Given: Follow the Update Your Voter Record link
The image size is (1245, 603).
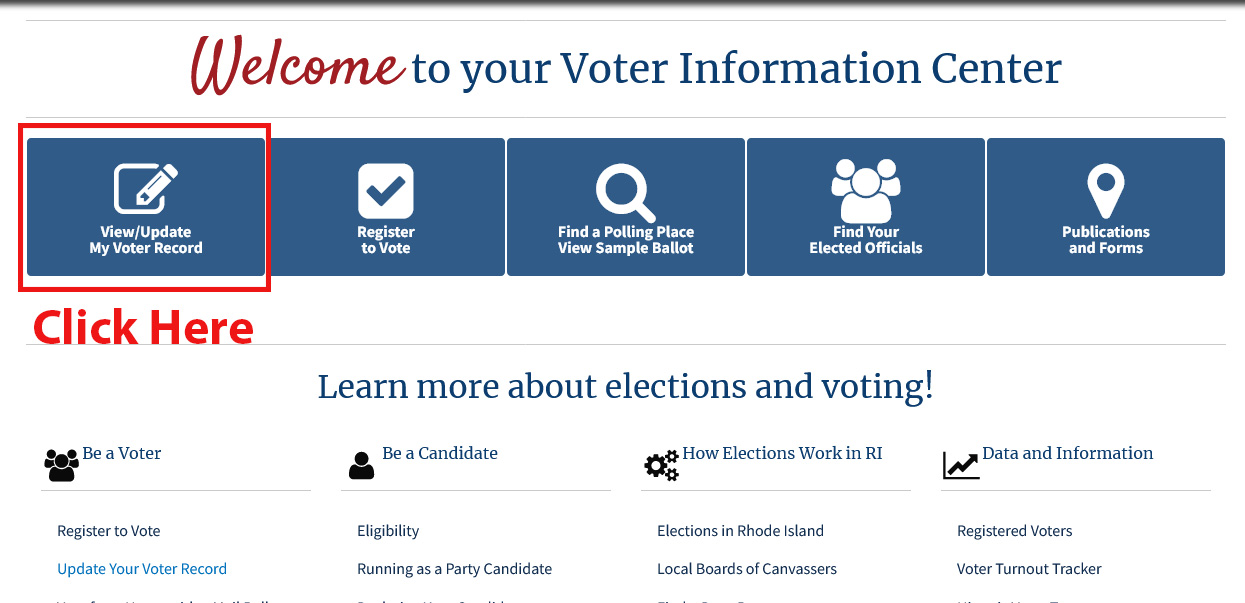Looking at the screenshot, I should (142, 569).
